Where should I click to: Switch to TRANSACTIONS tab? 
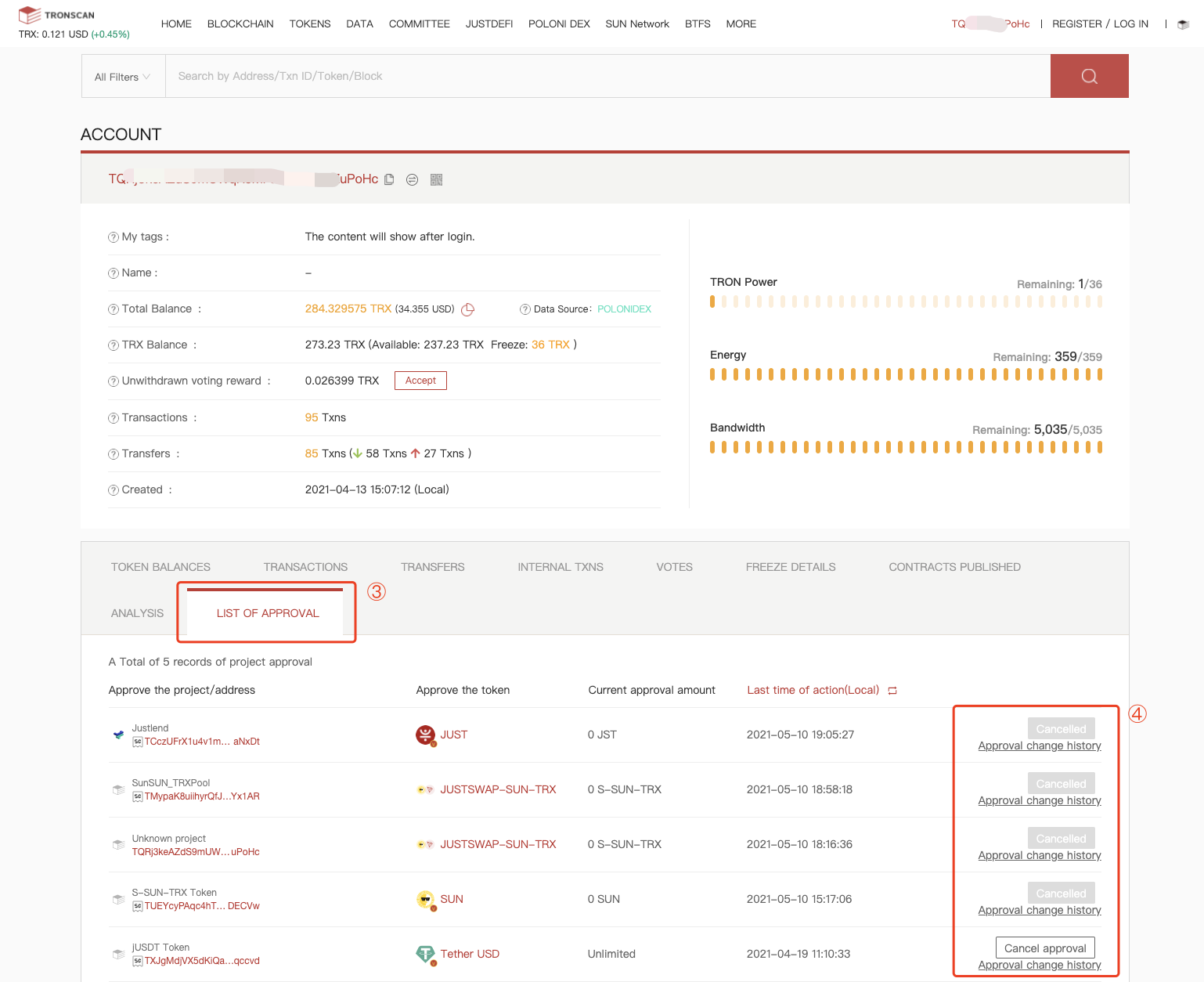click(305, 567)
